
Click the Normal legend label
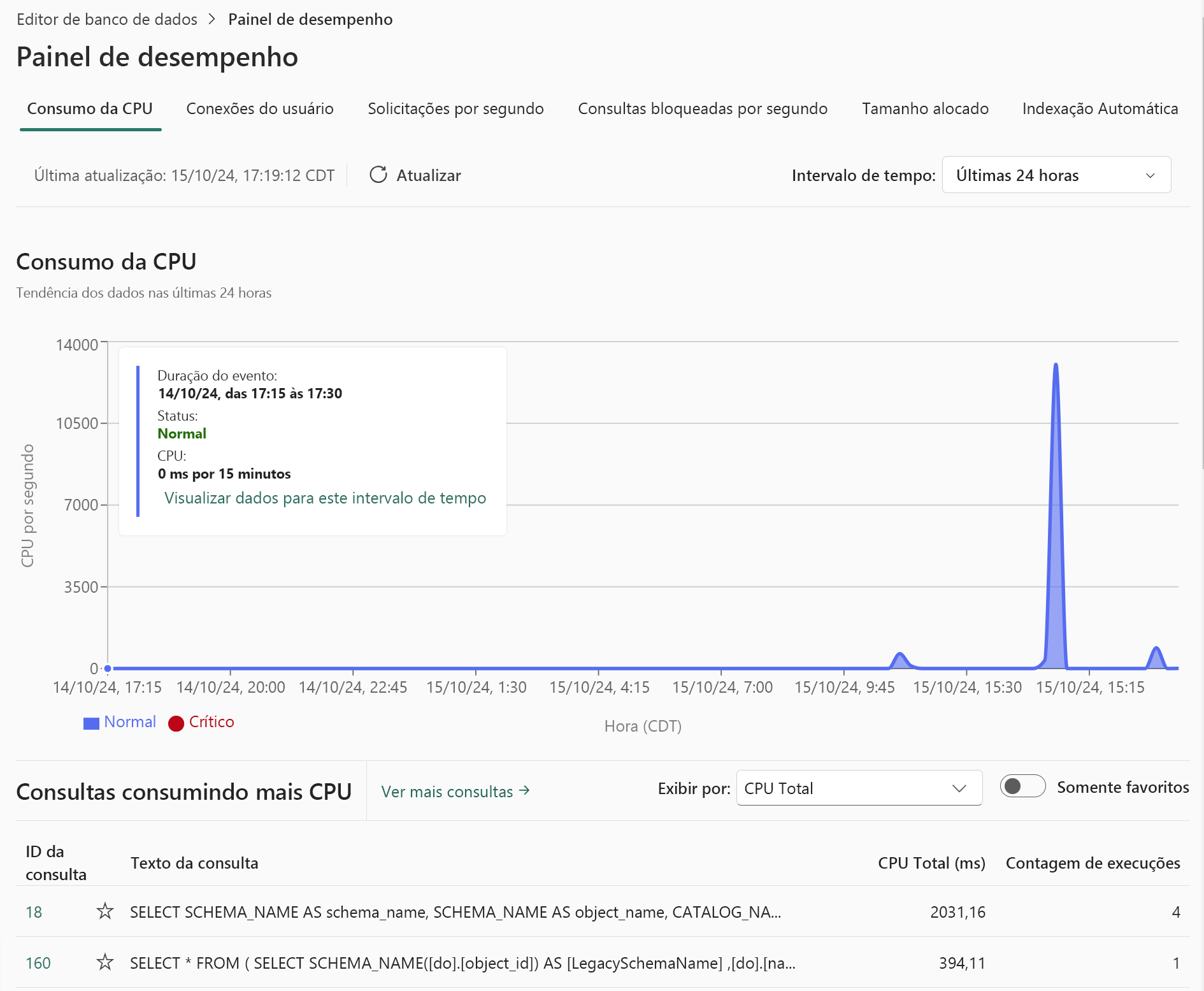click(x=130, y=721)
